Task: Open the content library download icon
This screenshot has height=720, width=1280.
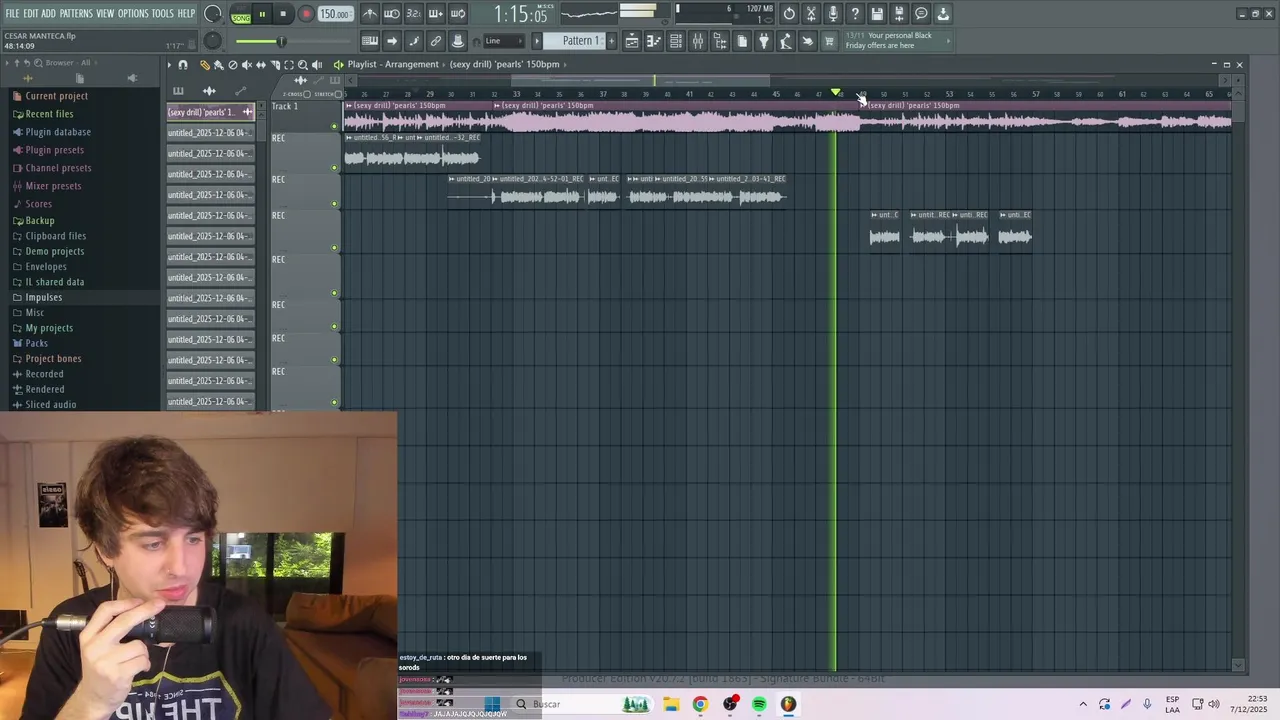Action: click(x=943, y=14)
